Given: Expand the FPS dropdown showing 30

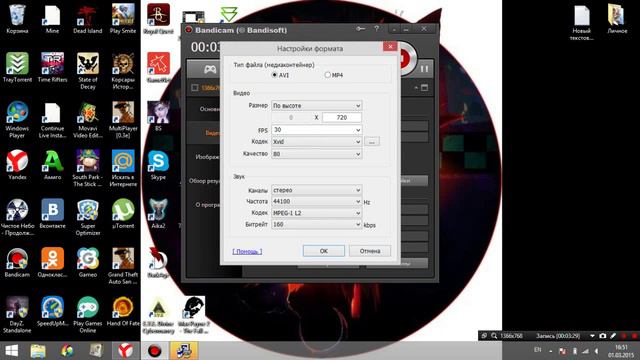Looking at the screenshot, I should pos(316,130).
